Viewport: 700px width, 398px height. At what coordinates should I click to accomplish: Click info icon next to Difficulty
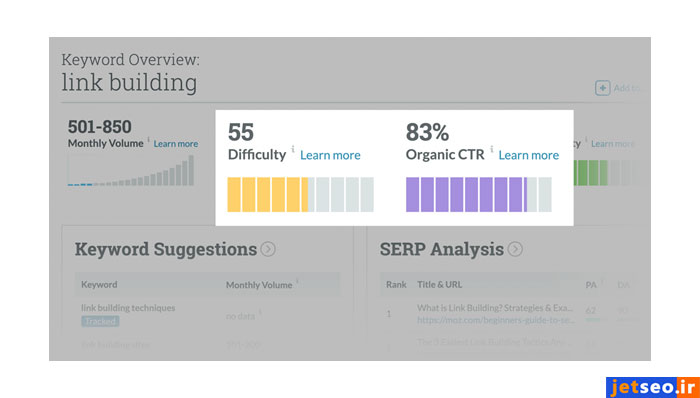click(293, 149)
